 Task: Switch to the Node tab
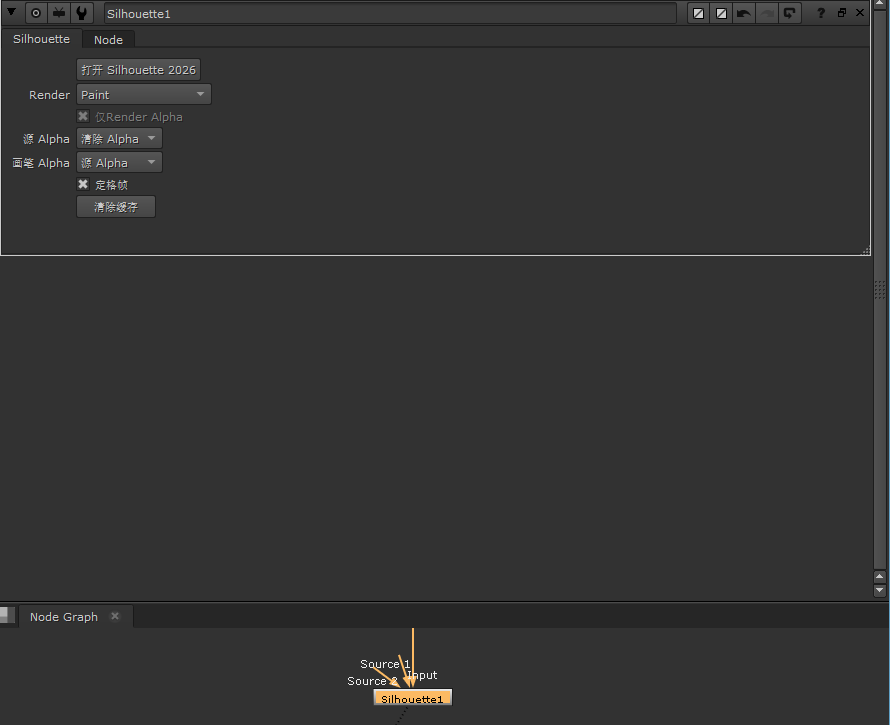[108, 40]
